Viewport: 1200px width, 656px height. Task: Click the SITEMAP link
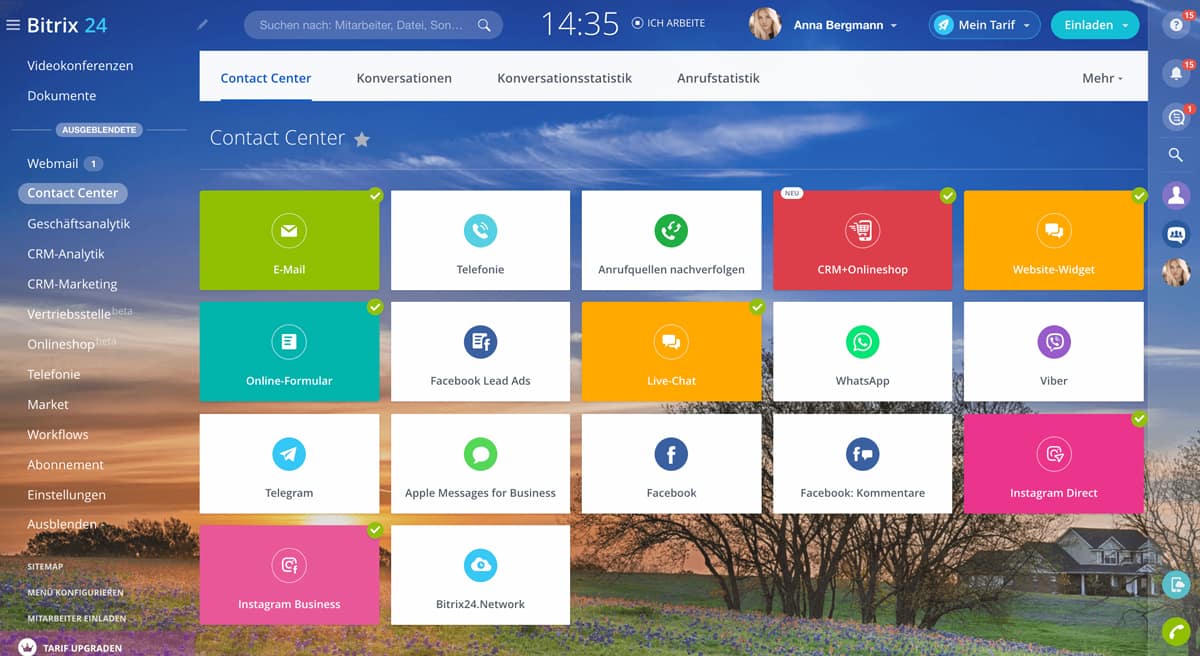pos(45,566)
